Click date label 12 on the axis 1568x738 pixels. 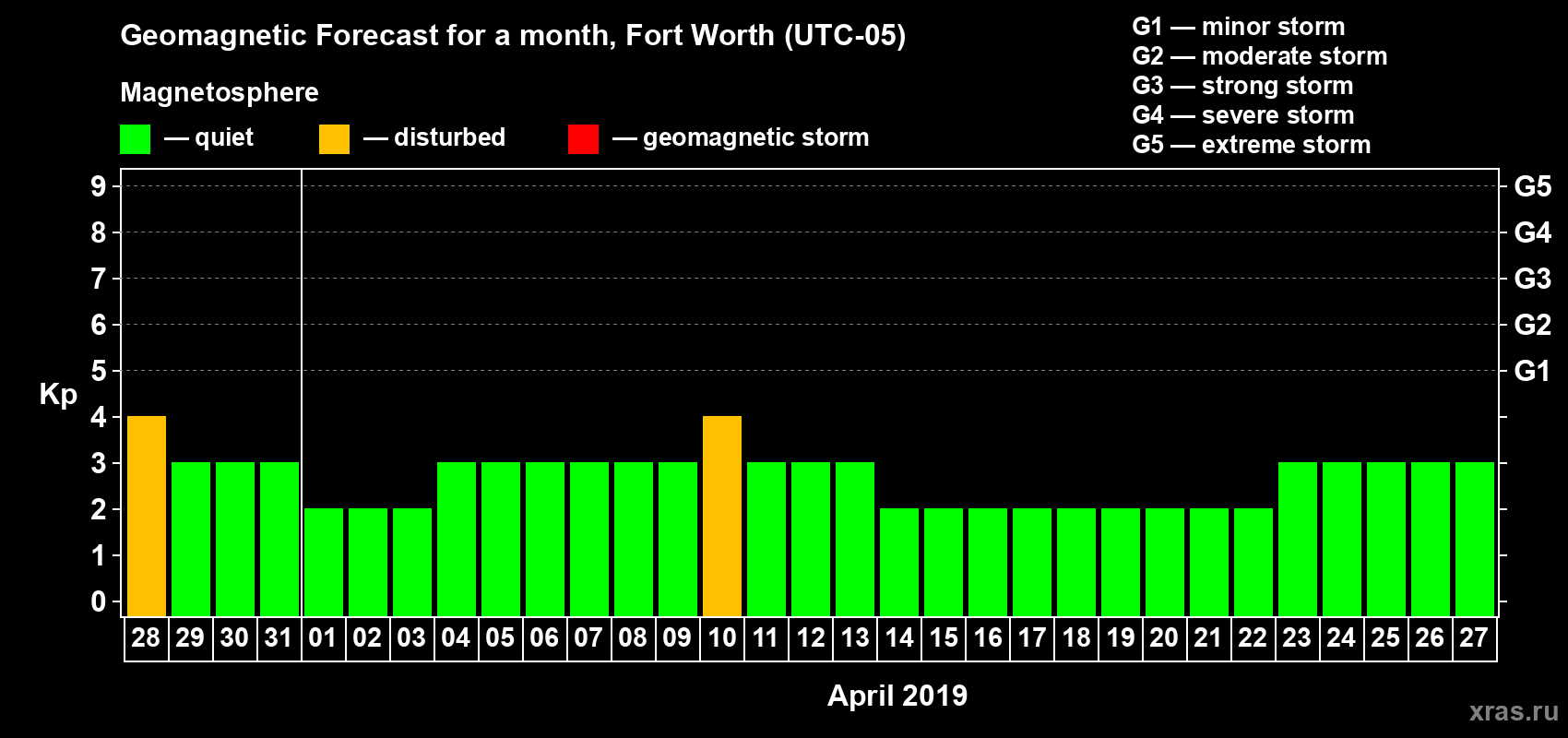coord(811,638)
